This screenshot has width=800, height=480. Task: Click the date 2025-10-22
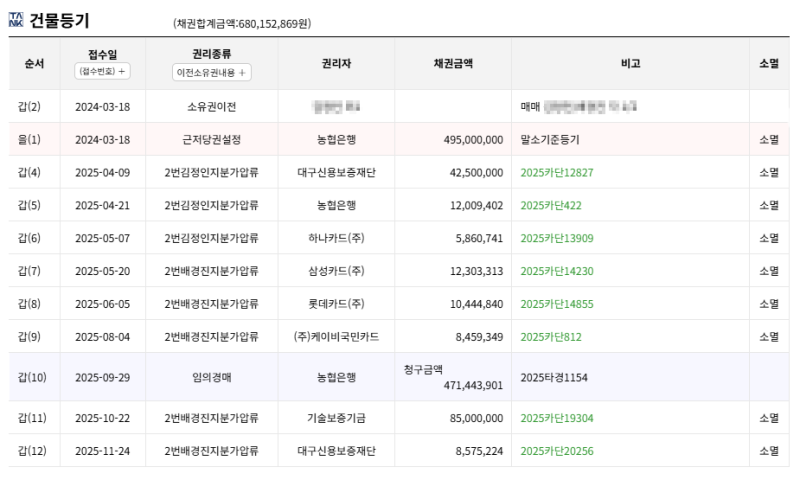tap(103, 418)
